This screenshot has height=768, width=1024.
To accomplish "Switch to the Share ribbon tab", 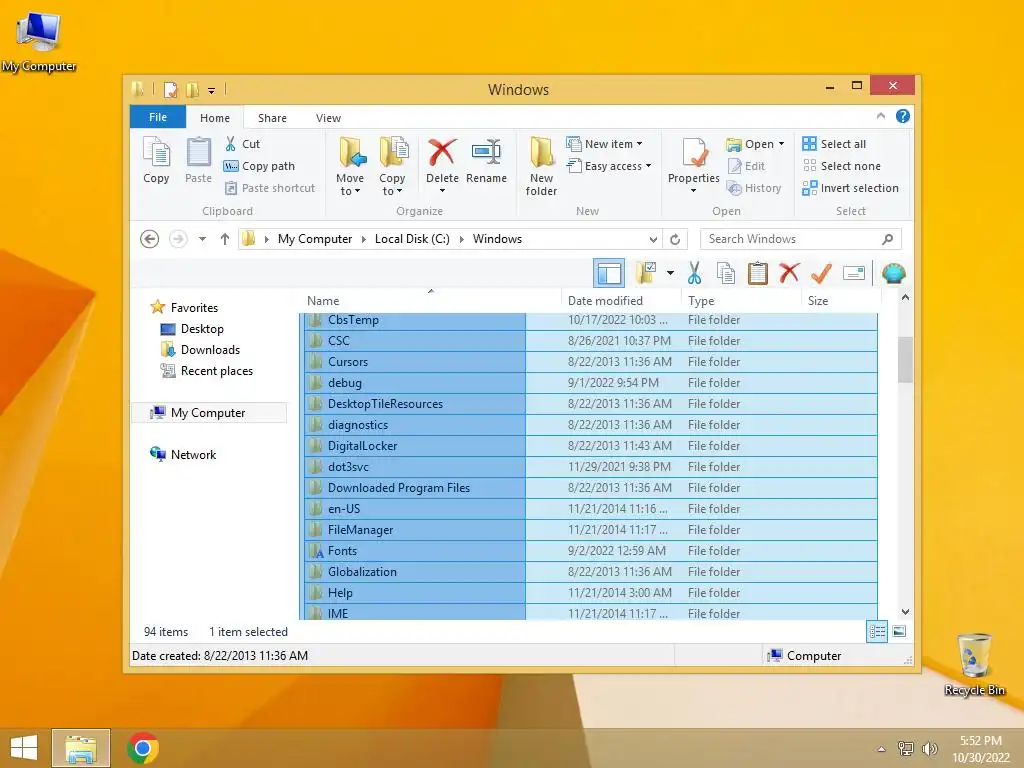I will coord(272,118).
